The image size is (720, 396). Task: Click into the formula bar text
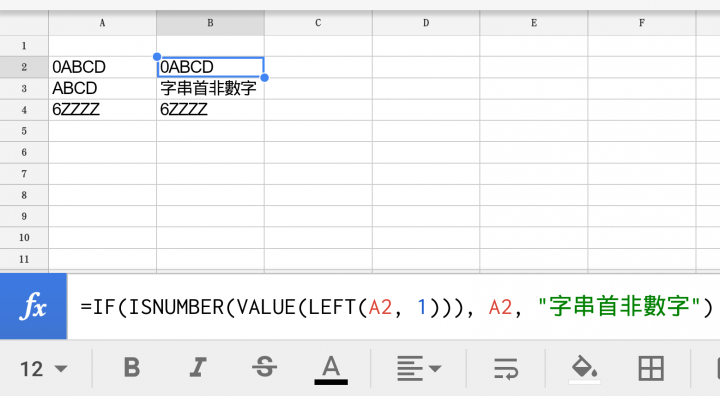396,307
